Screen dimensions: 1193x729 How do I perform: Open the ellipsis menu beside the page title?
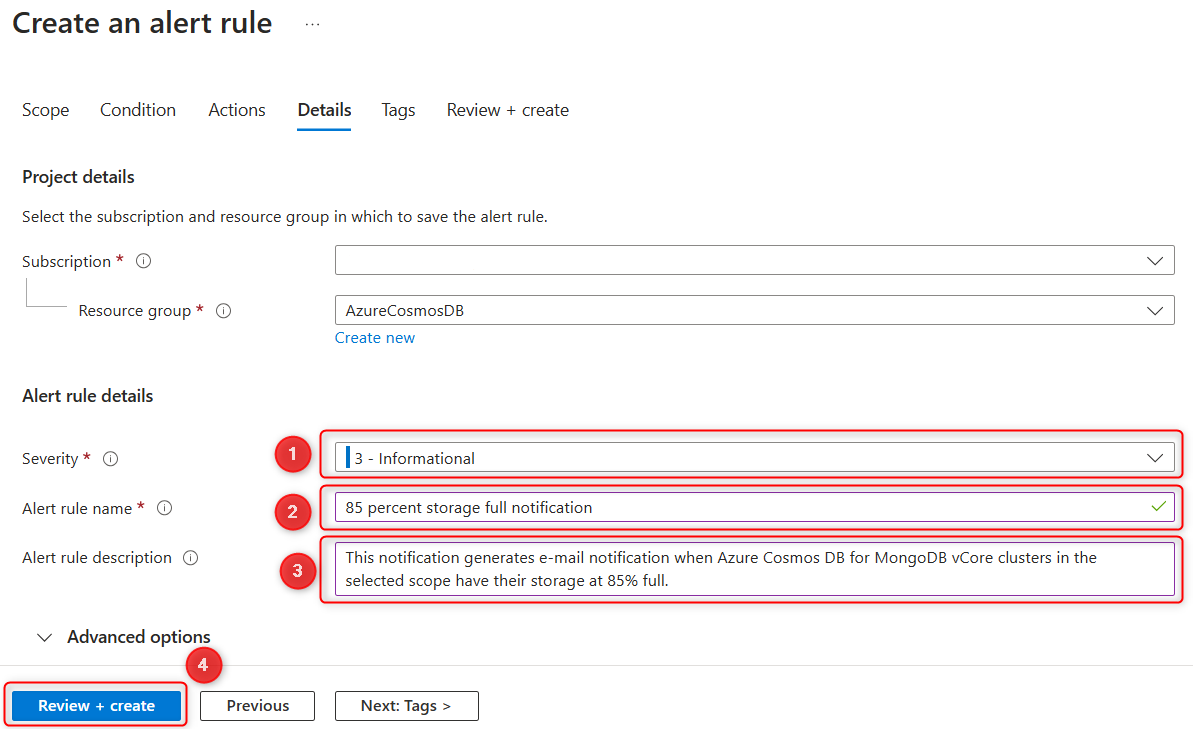coord(312,22)
